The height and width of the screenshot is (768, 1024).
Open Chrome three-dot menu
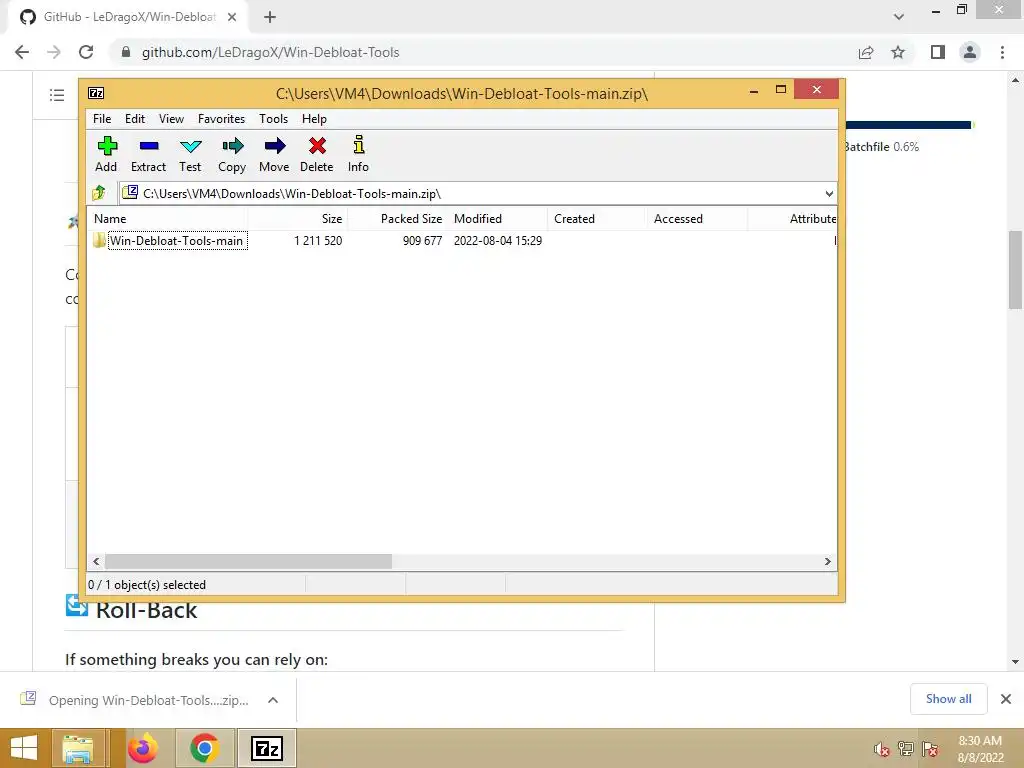tap(1002, 52)
